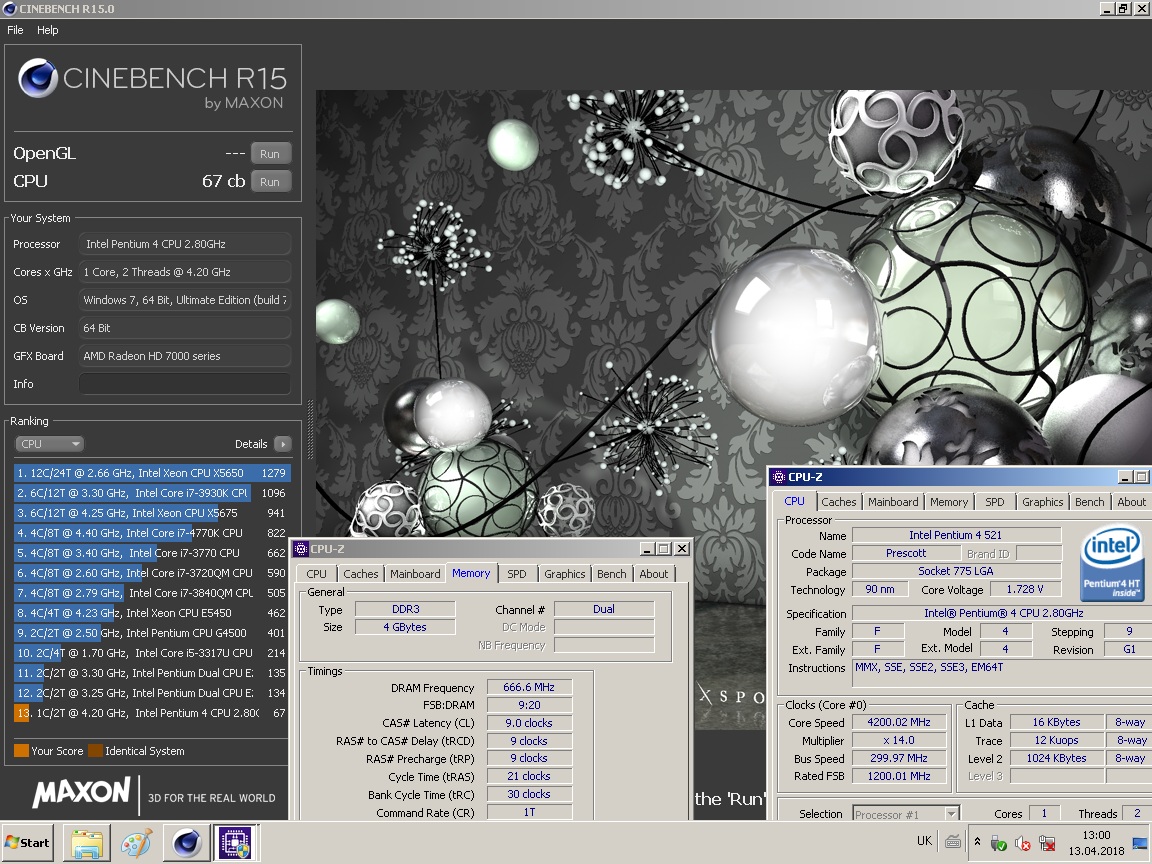Viewport: 1152px width, 864px height.
Task: Switch to CPU tab in Memory CPU-Z window
Action: point(317,574)
